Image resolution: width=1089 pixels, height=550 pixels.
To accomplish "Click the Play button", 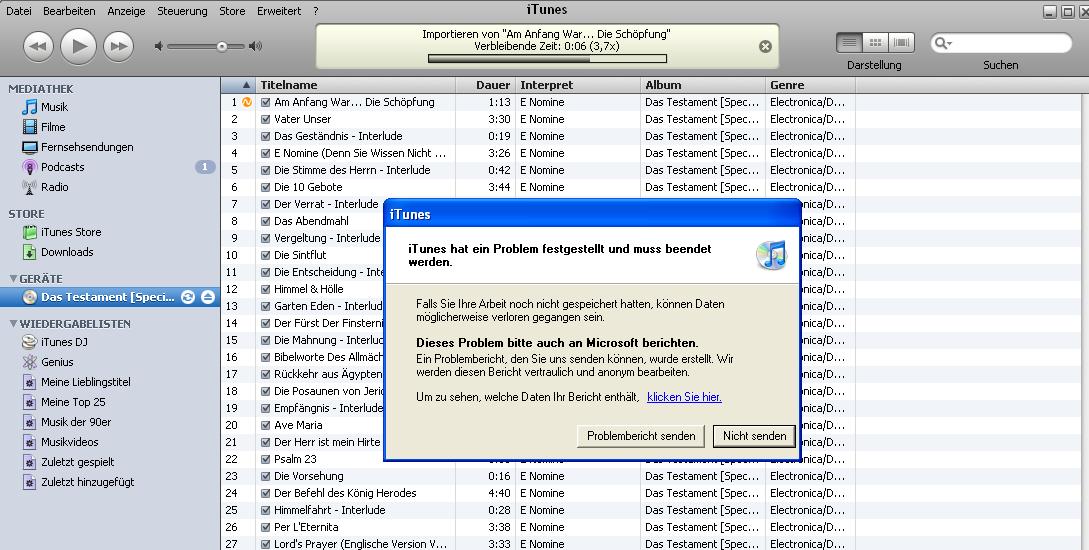I will (78, 46).
